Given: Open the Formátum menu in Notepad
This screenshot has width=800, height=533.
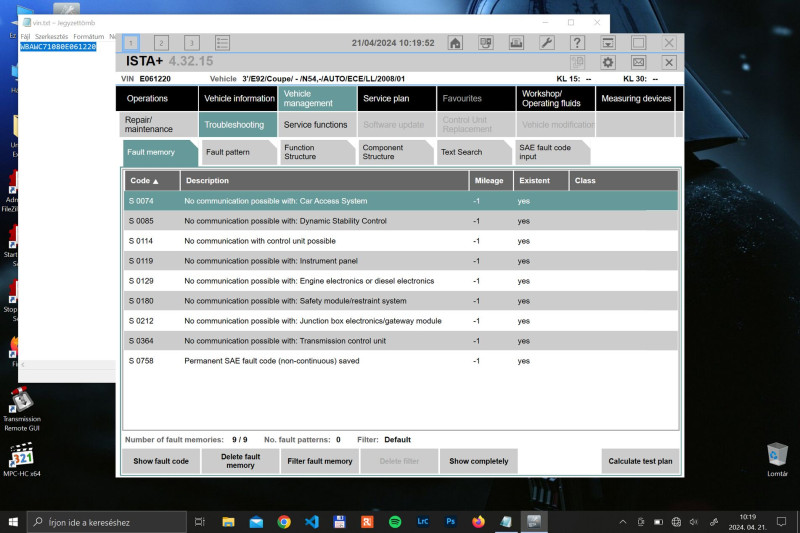Looking at the screenshot, I should [x=88, y=37].
